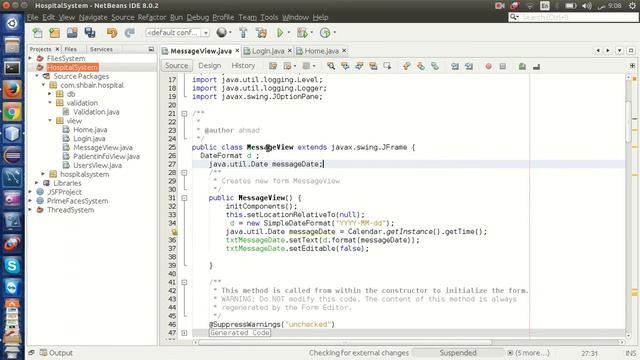Viewport: 640px width, 360px height.
Task: Open Terminal from the Ubuntu launcher
Action: point(12,67)
